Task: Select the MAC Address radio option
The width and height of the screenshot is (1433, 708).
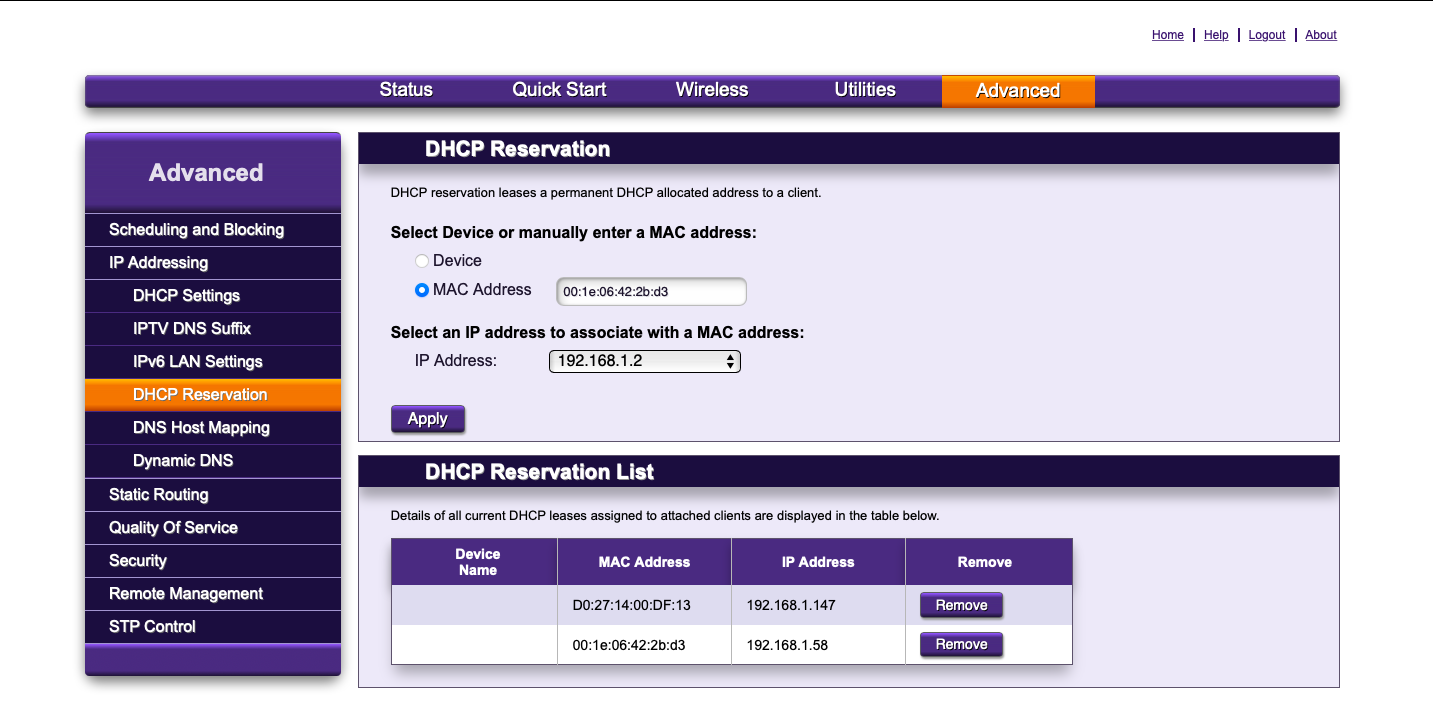Action: pyautogui.click(x=422, y=290)
